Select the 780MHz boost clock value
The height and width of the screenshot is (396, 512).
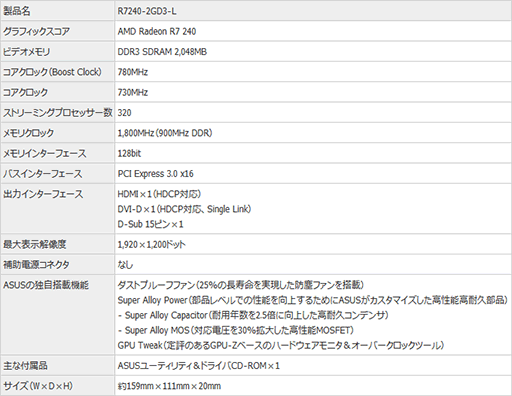pos(133,72)
